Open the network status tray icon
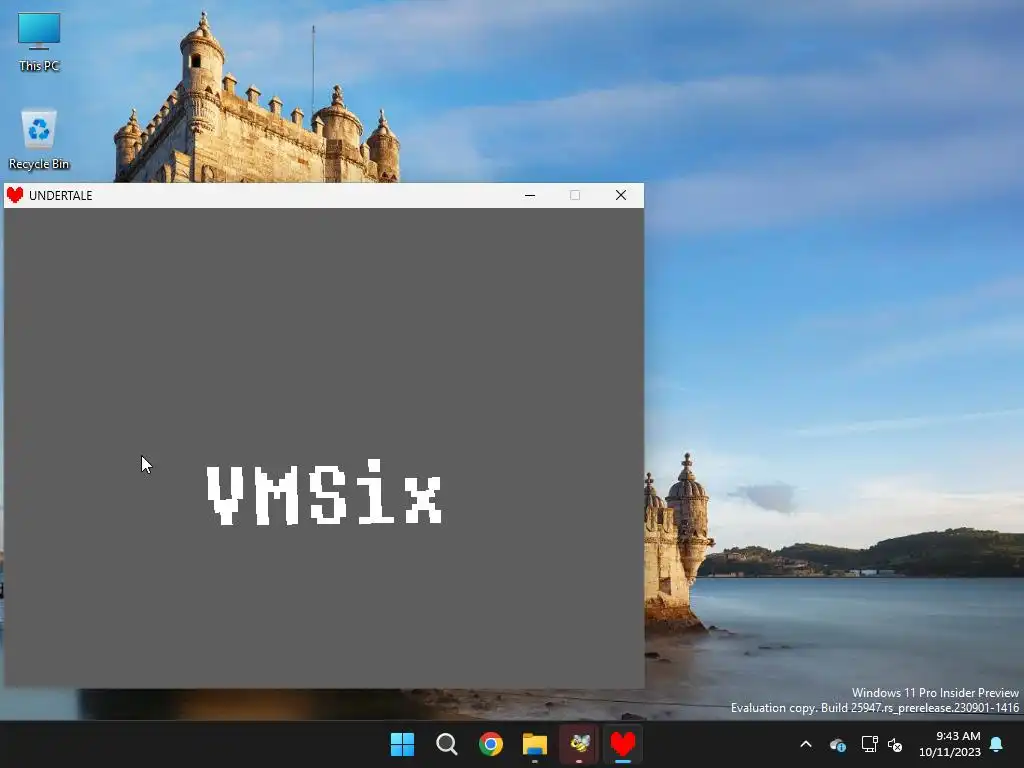Image resolution: width=1024 pixels, height=768 pixels. coord(869,744)
